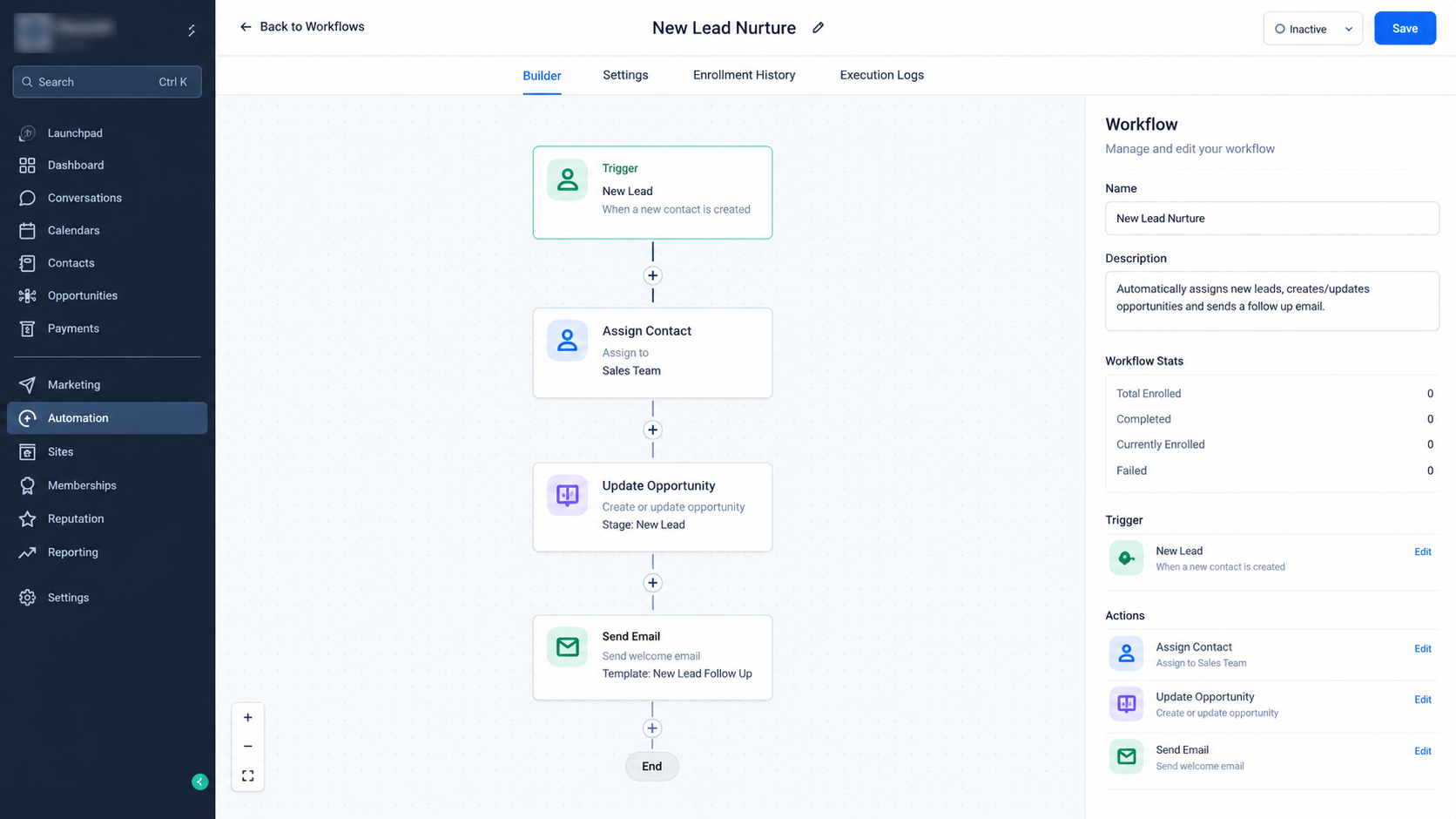Edit the Update Opportunity action in the panel
The width and height of the screenshot is (1456, 819).
click(x=1422, y=700)
